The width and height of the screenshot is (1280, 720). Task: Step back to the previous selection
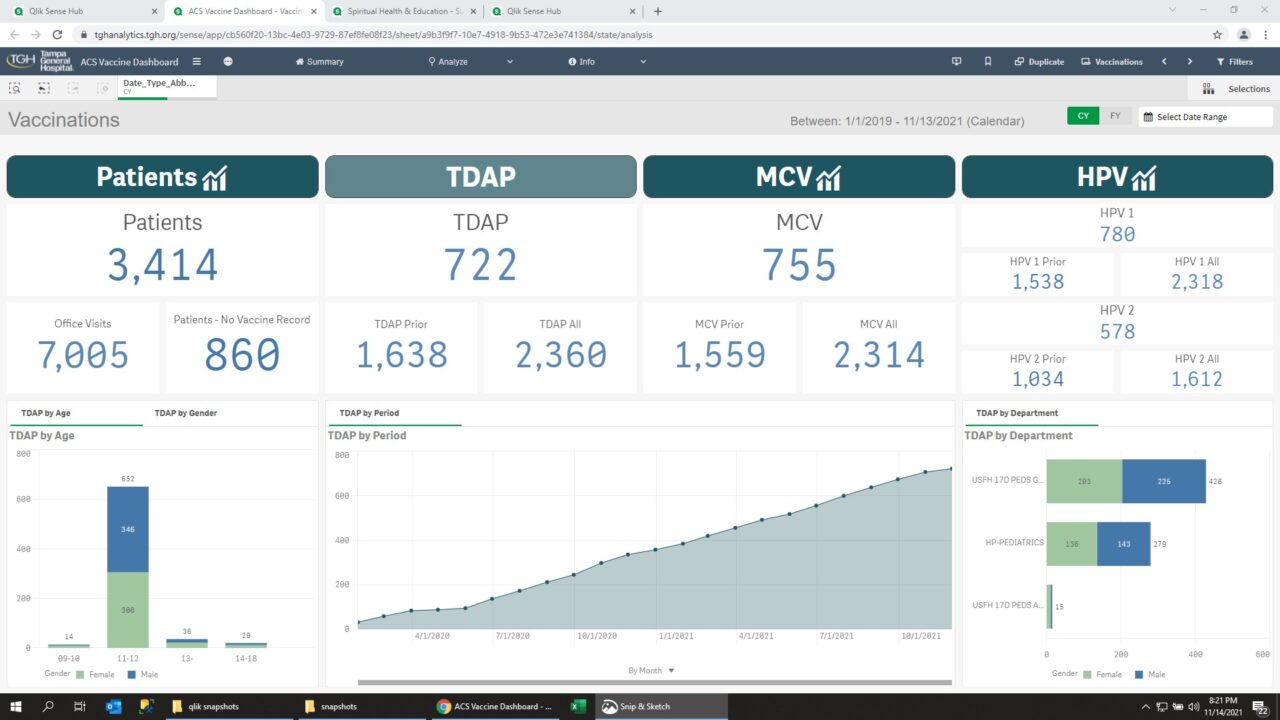coord(42,88)
